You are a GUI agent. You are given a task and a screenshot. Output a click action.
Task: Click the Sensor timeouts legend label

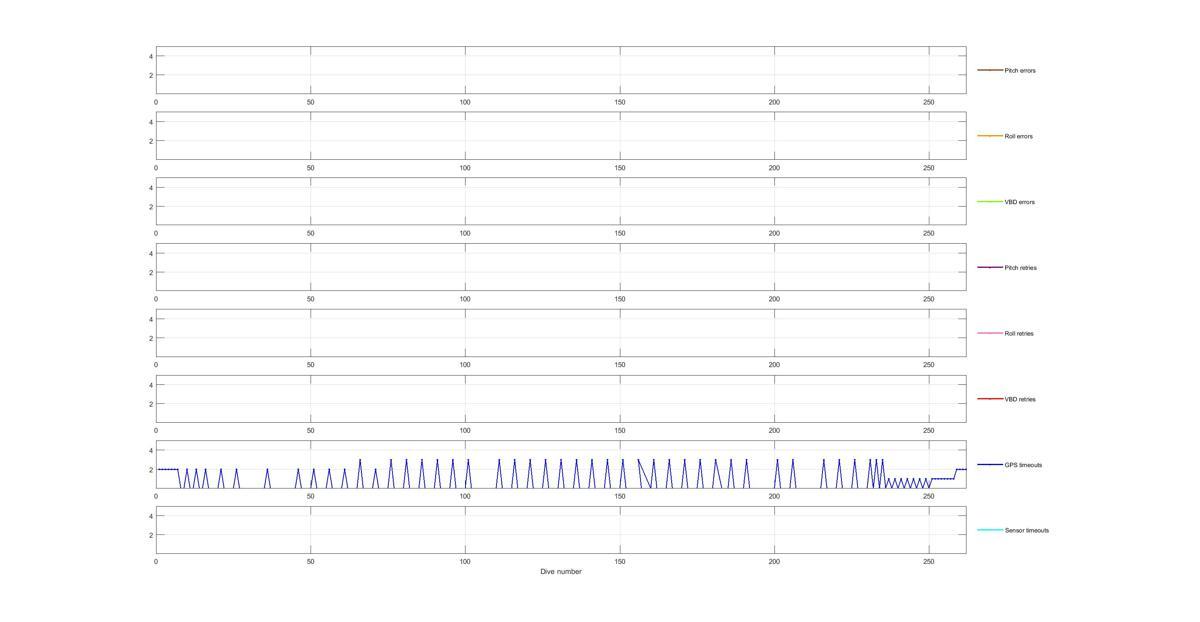coord(1027,530)
